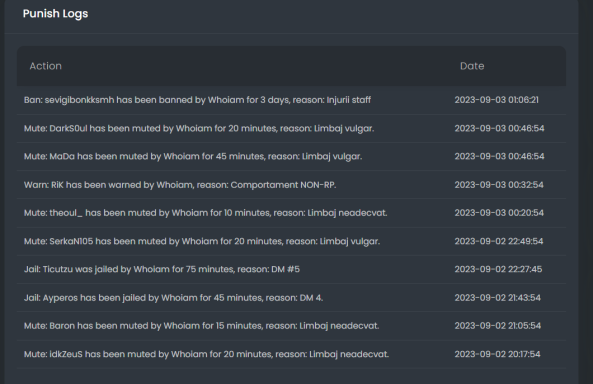Select the DarkS0ul mute log row

tap(291, 128)
